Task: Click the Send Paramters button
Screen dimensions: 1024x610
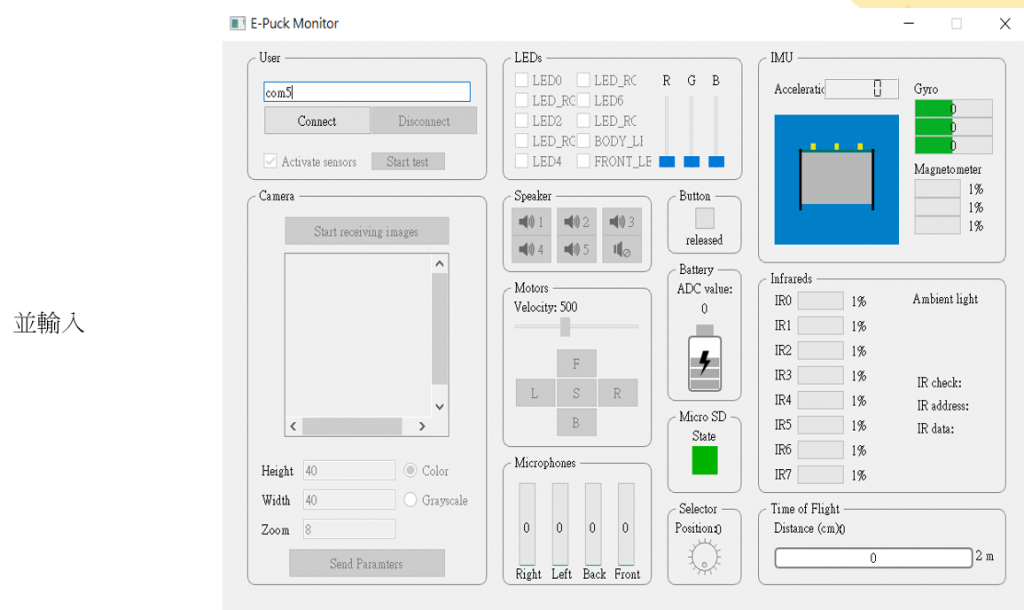Action: coord(366,563)
